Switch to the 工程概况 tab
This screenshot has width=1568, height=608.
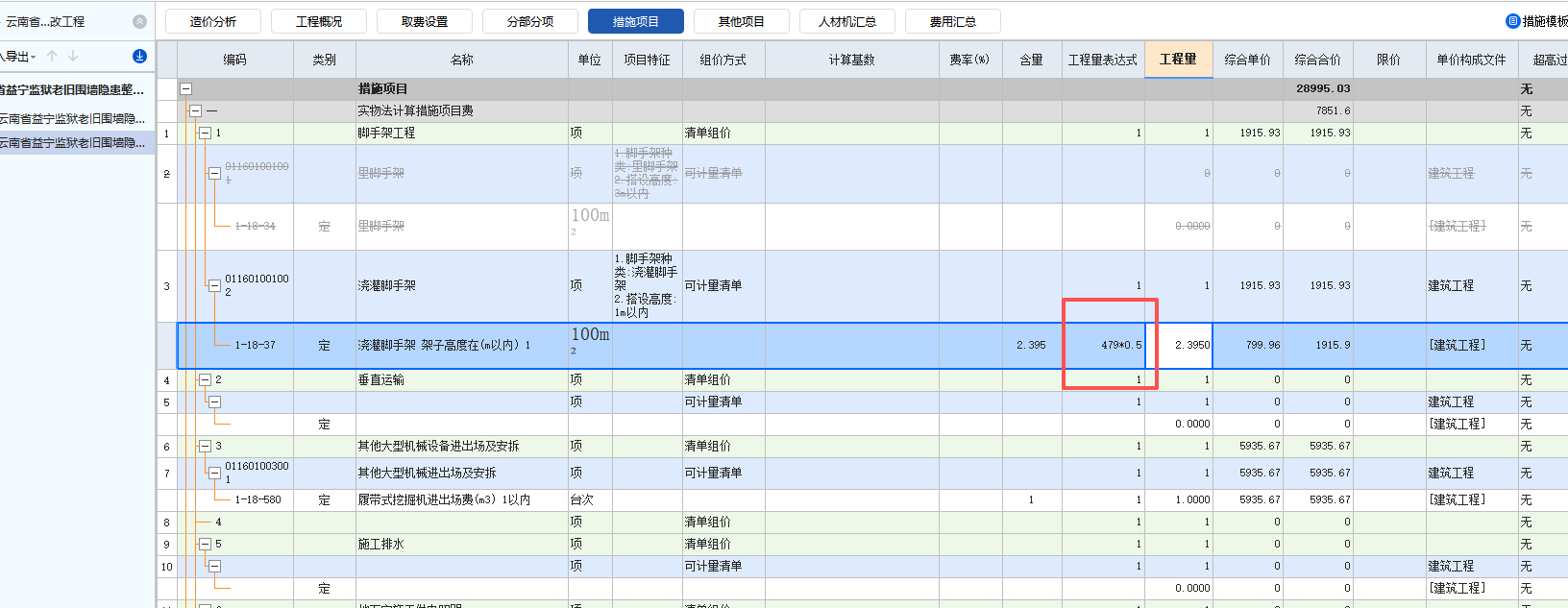click(x=319, y=21)
